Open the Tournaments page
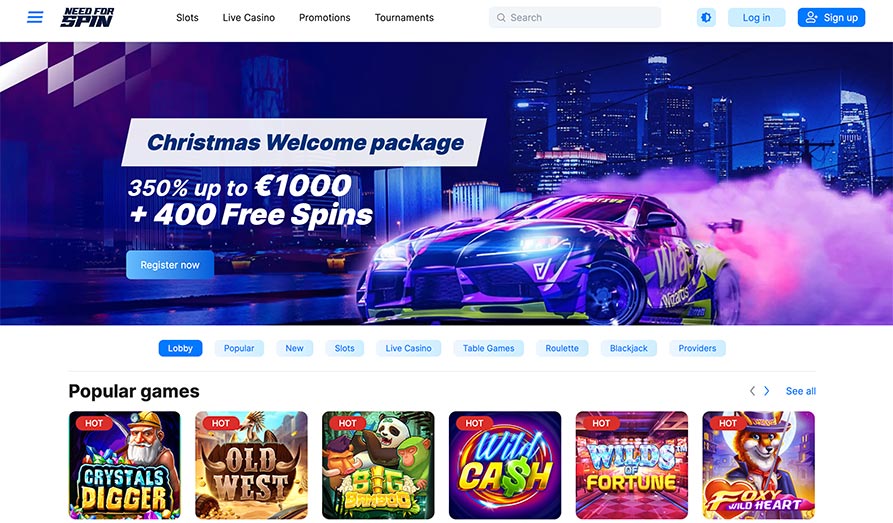Image resolution: width=893 pixels, height=523 pixels. click(404, 18)
